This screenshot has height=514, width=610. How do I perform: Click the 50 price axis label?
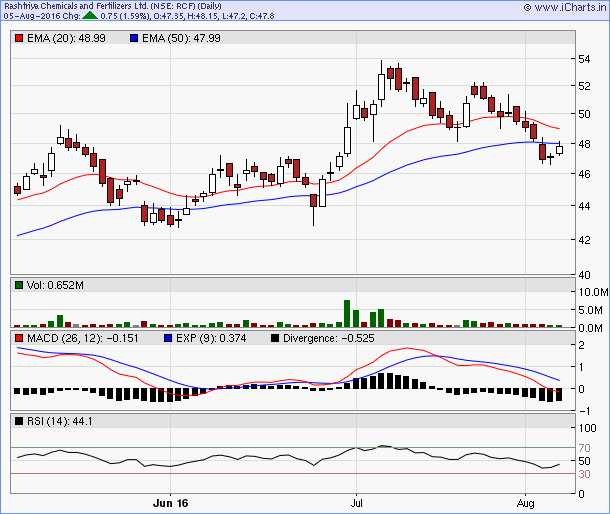[x=584, y=114]
